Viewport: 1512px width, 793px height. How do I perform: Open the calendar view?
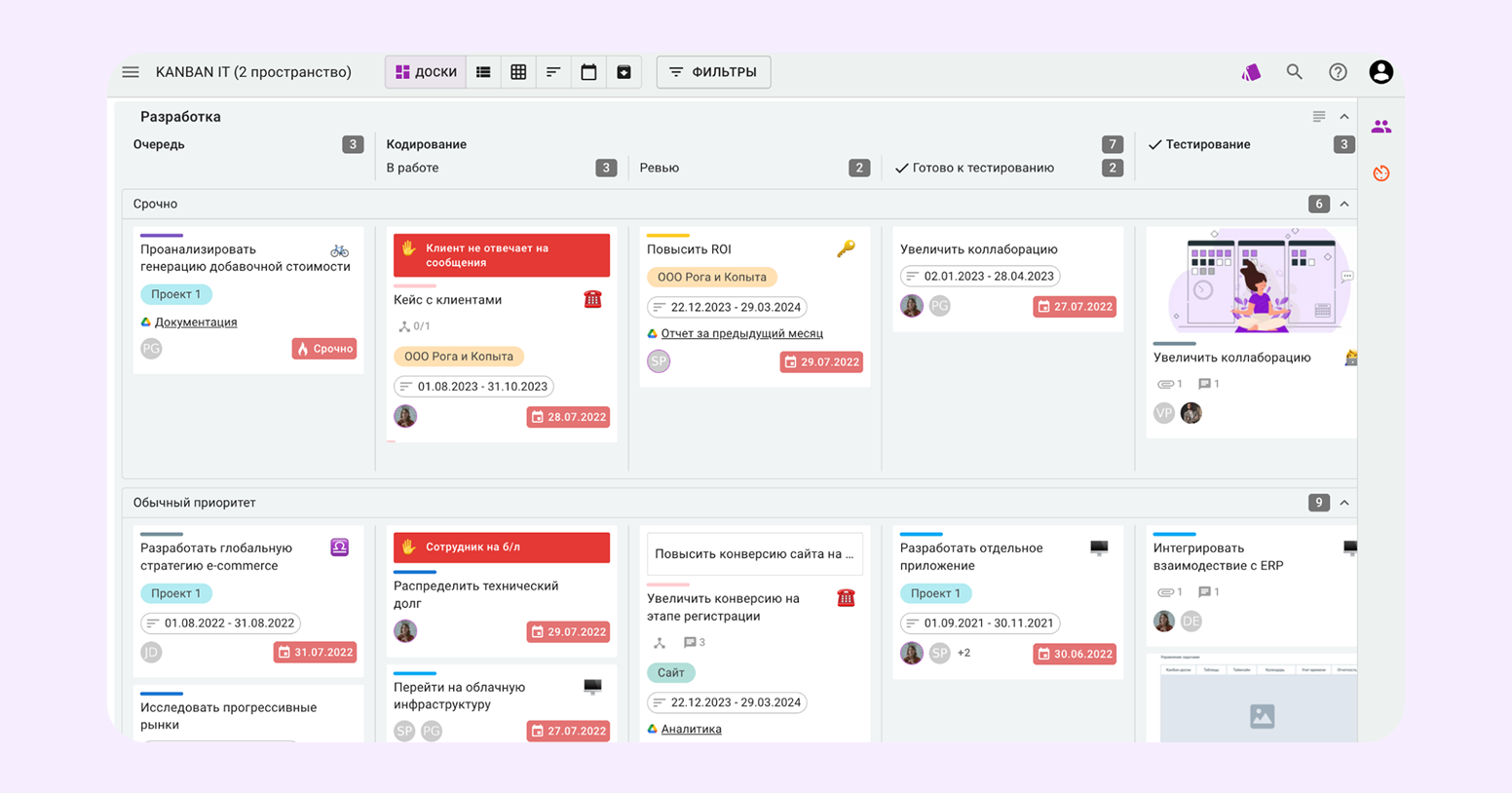point(588,72)
